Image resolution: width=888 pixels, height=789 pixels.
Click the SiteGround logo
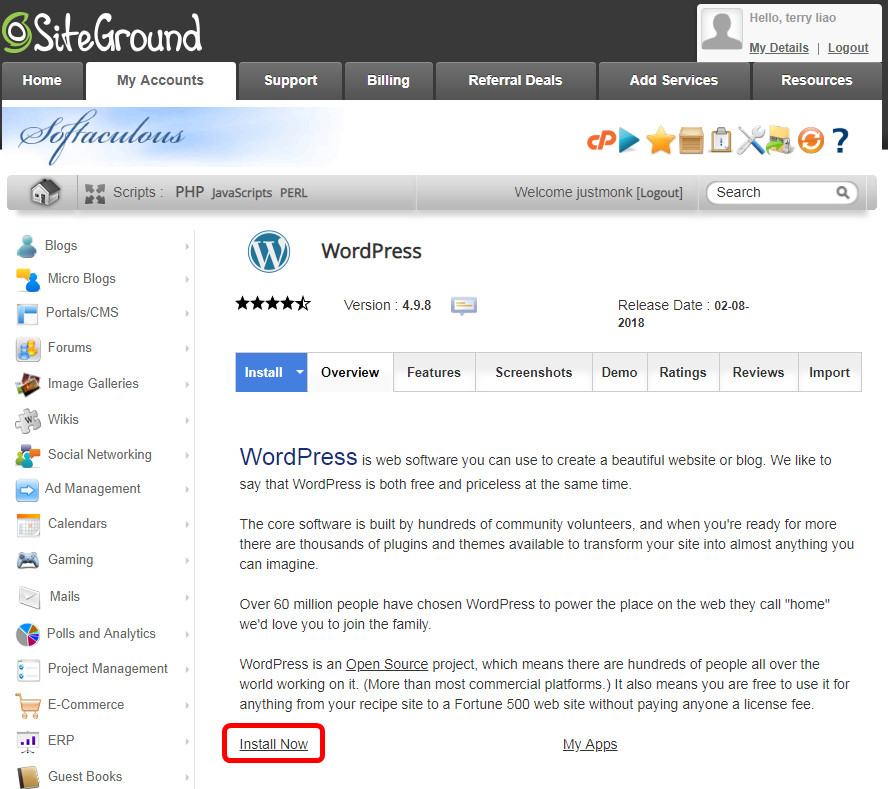[102, 32]
